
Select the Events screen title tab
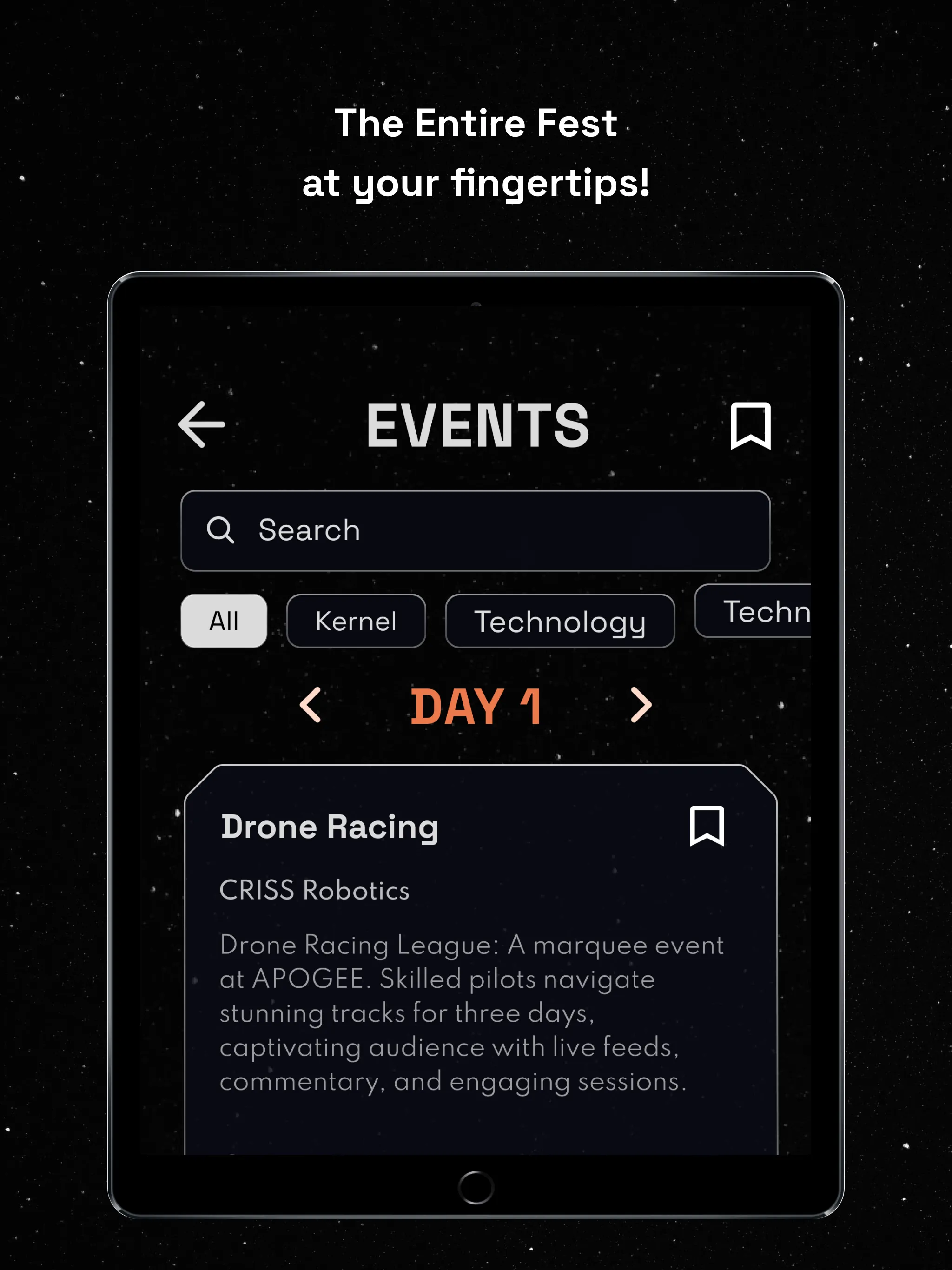(476, 424)
